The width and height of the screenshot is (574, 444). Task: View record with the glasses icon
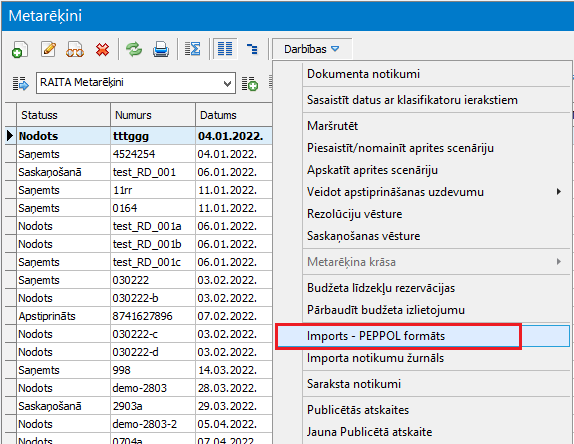point(75,49)
